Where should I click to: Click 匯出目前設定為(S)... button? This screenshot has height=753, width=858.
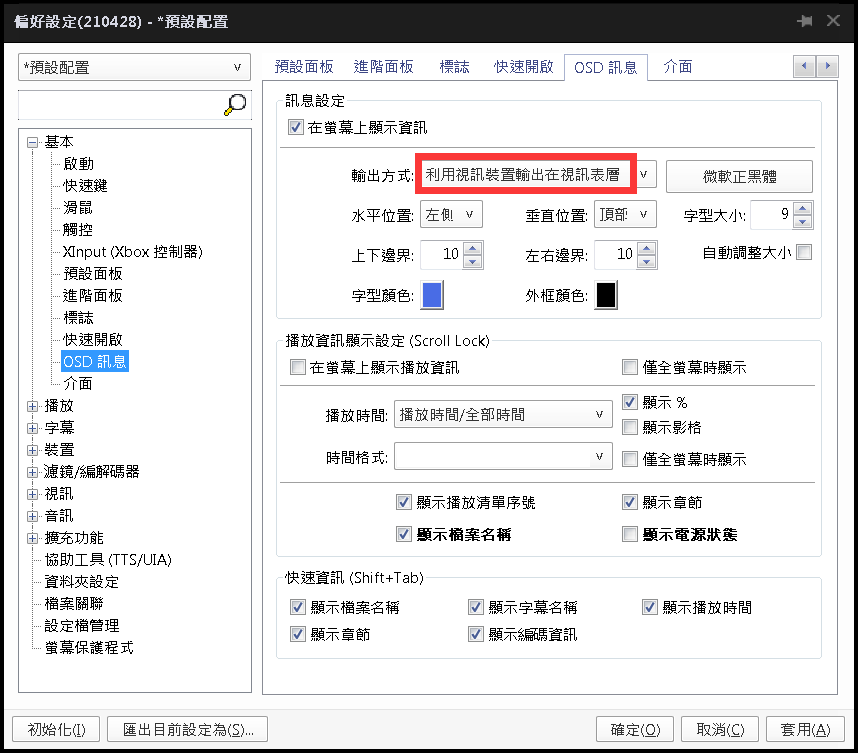click(x=188, y=729)
